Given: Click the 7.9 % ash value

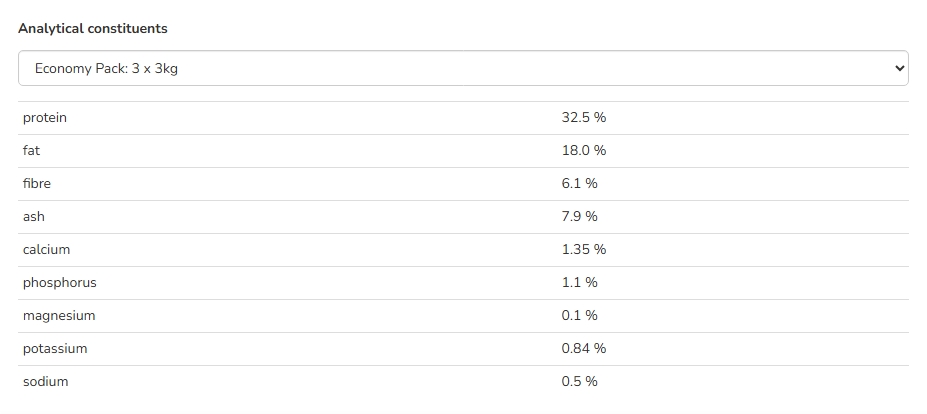Looking at the screenshot, I should point(579,216).
